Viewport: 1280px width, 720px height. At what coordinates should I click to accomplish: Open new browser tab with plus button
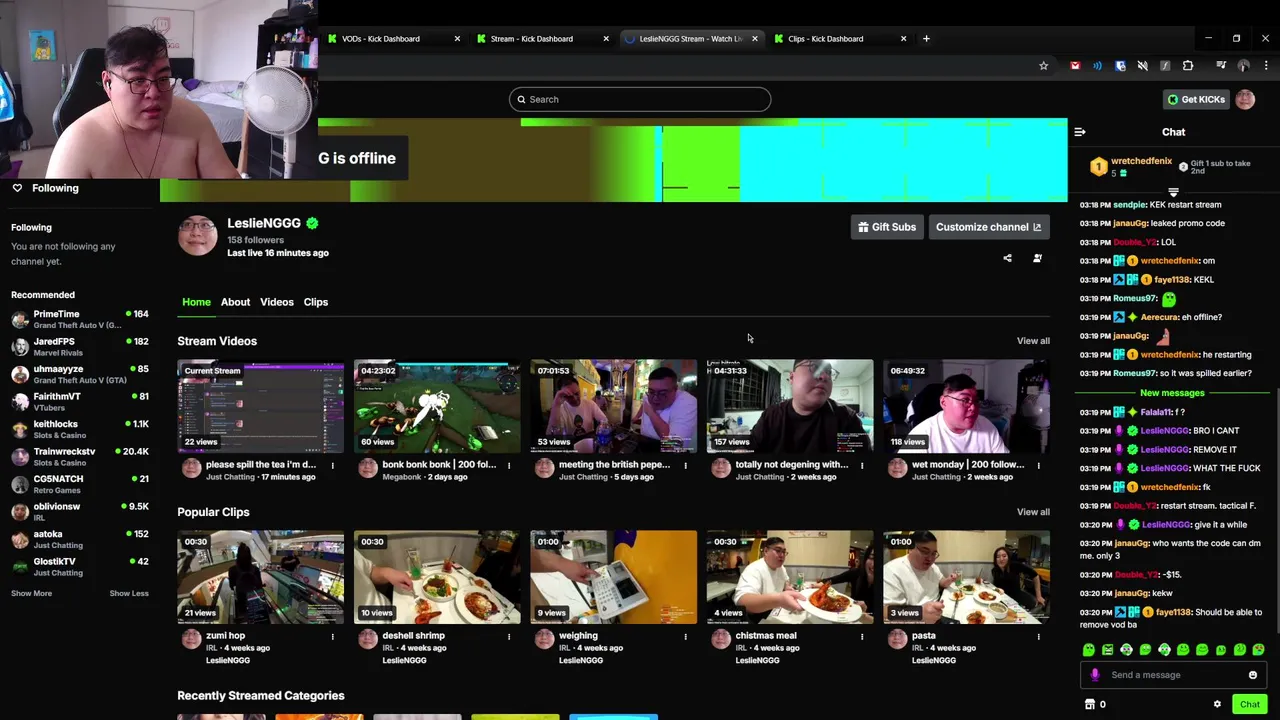pos(926,38)
